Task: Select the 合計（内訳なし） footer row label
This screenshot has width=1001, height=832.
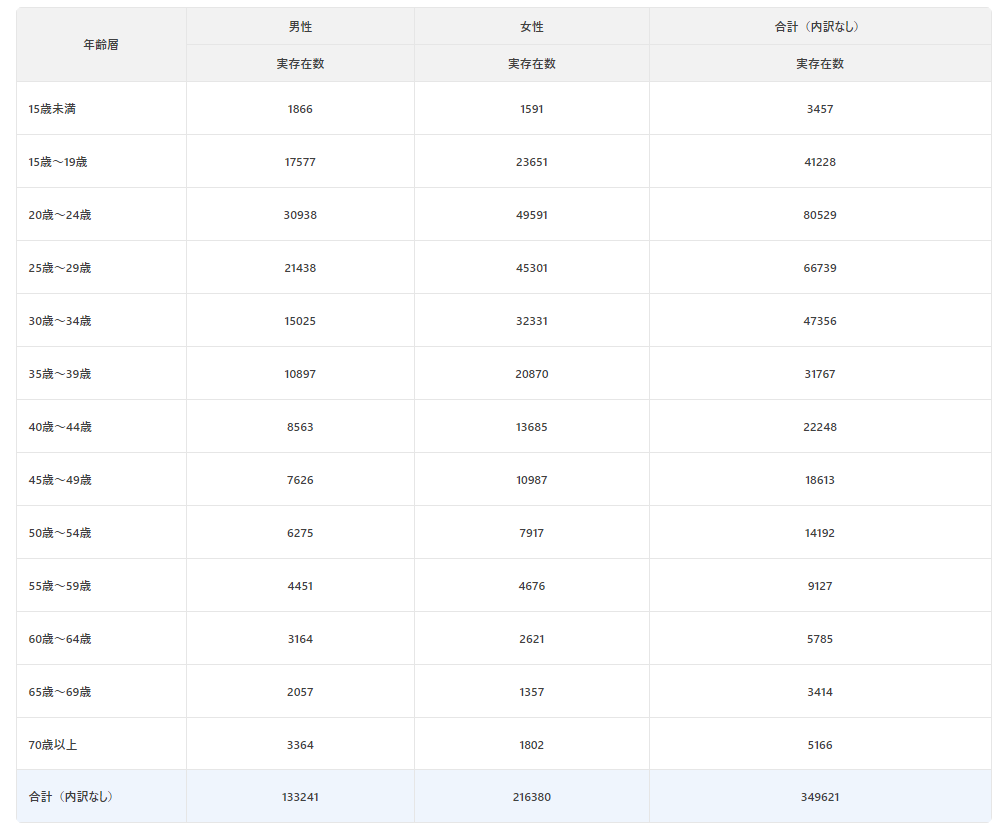Action: click(71, 797)
